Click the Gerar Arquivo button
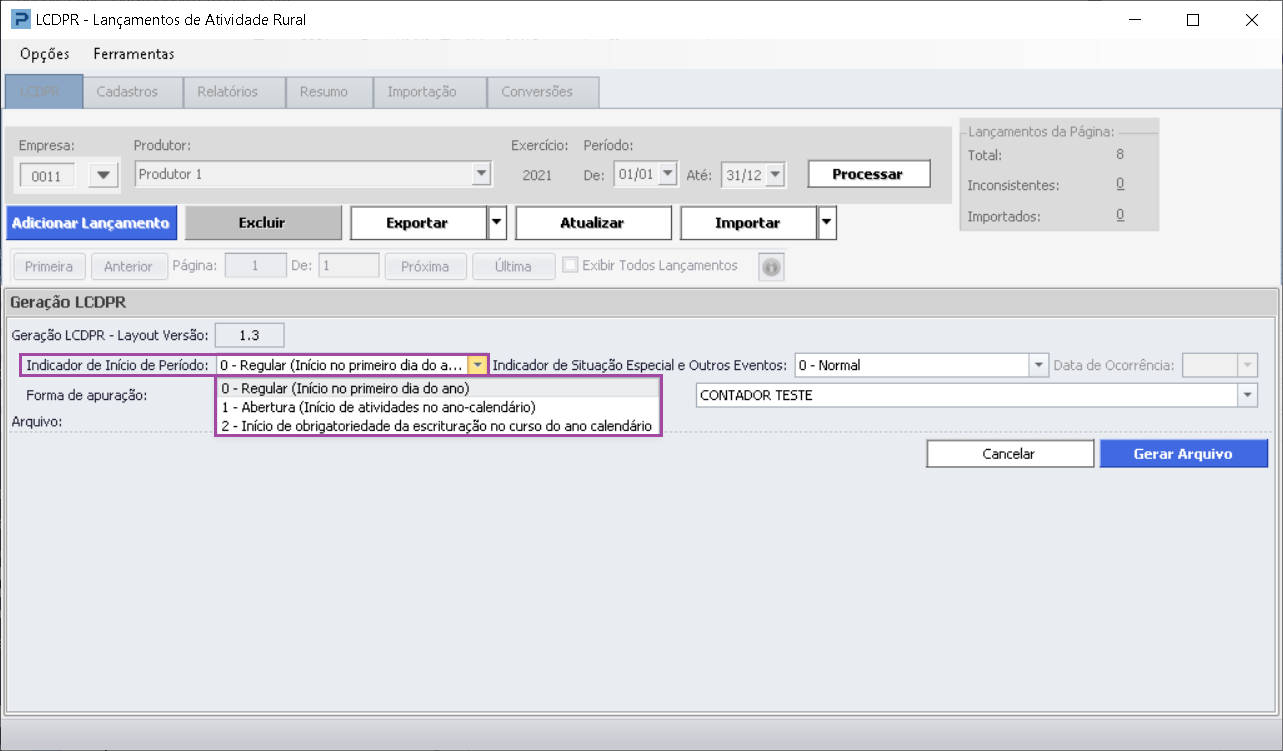The width and height of the screenshot is (1283, 751). [x=1183, y=454]
